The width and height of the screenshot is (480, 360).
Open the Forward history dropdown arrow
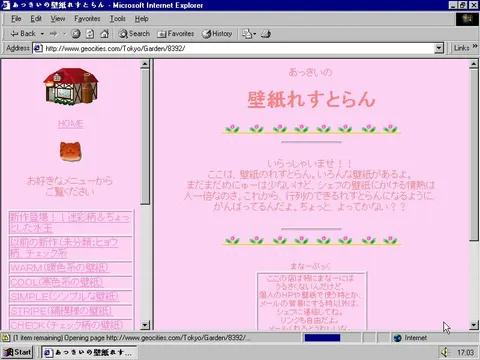(x=64, y=34)
